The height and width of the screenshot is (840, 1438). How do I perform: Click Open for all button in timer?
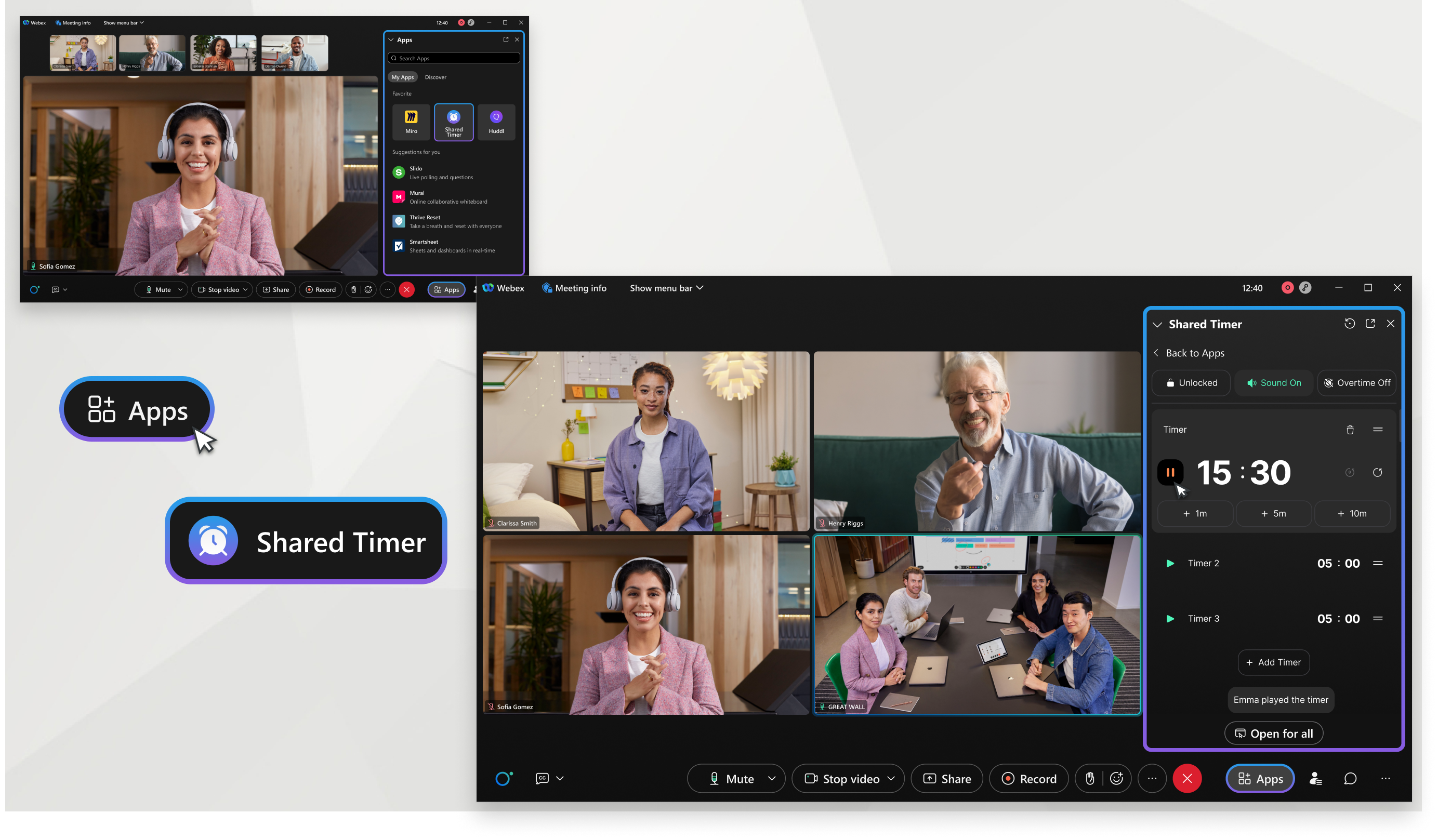[x=1275, y=733]
